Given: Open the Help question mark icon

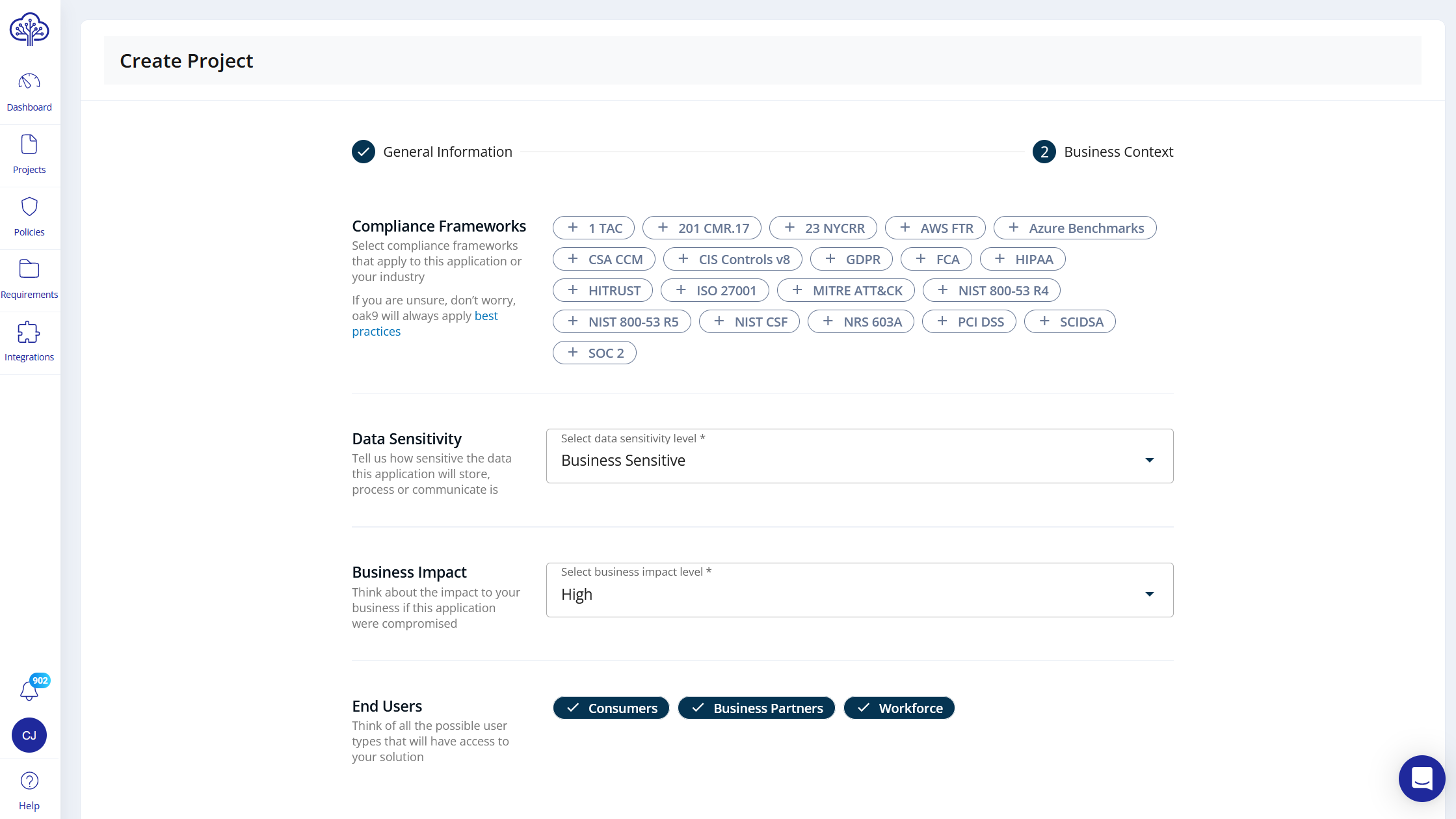Looking at the screenshot, I should coord(29,781).
